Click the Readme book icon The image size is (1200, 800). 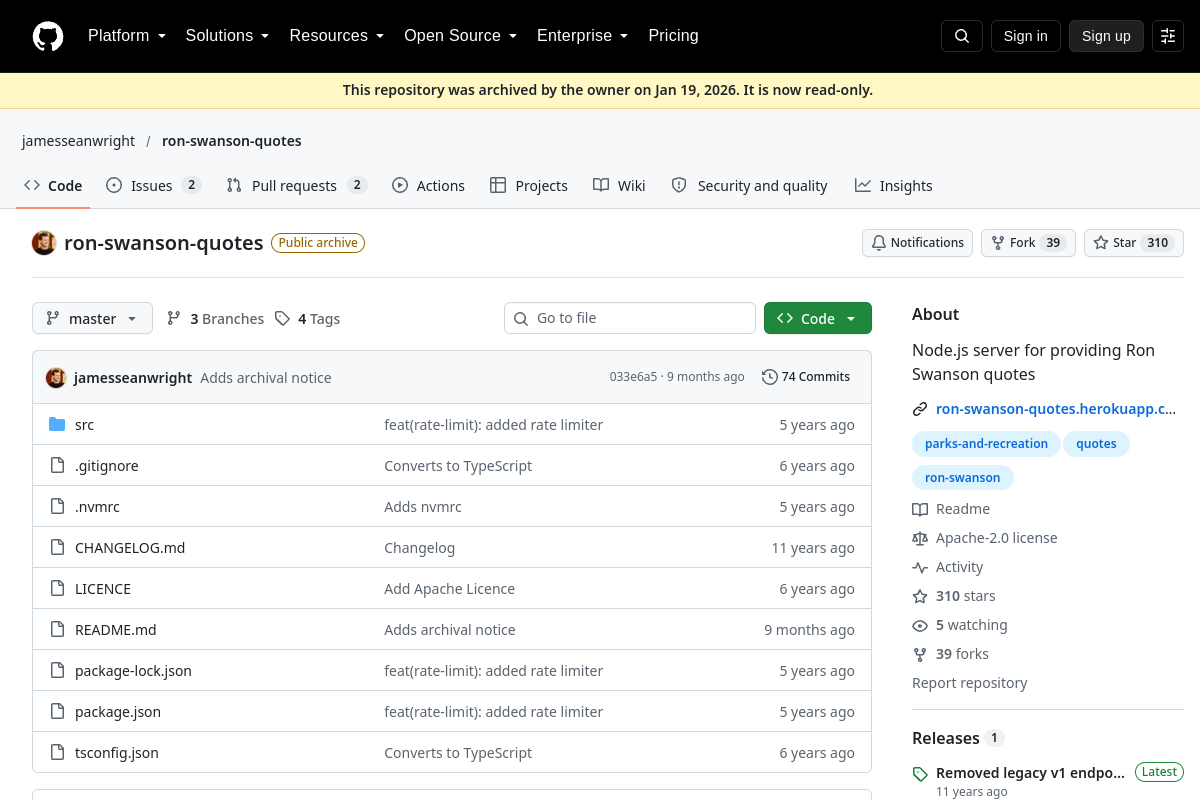[x=920, y=509]
